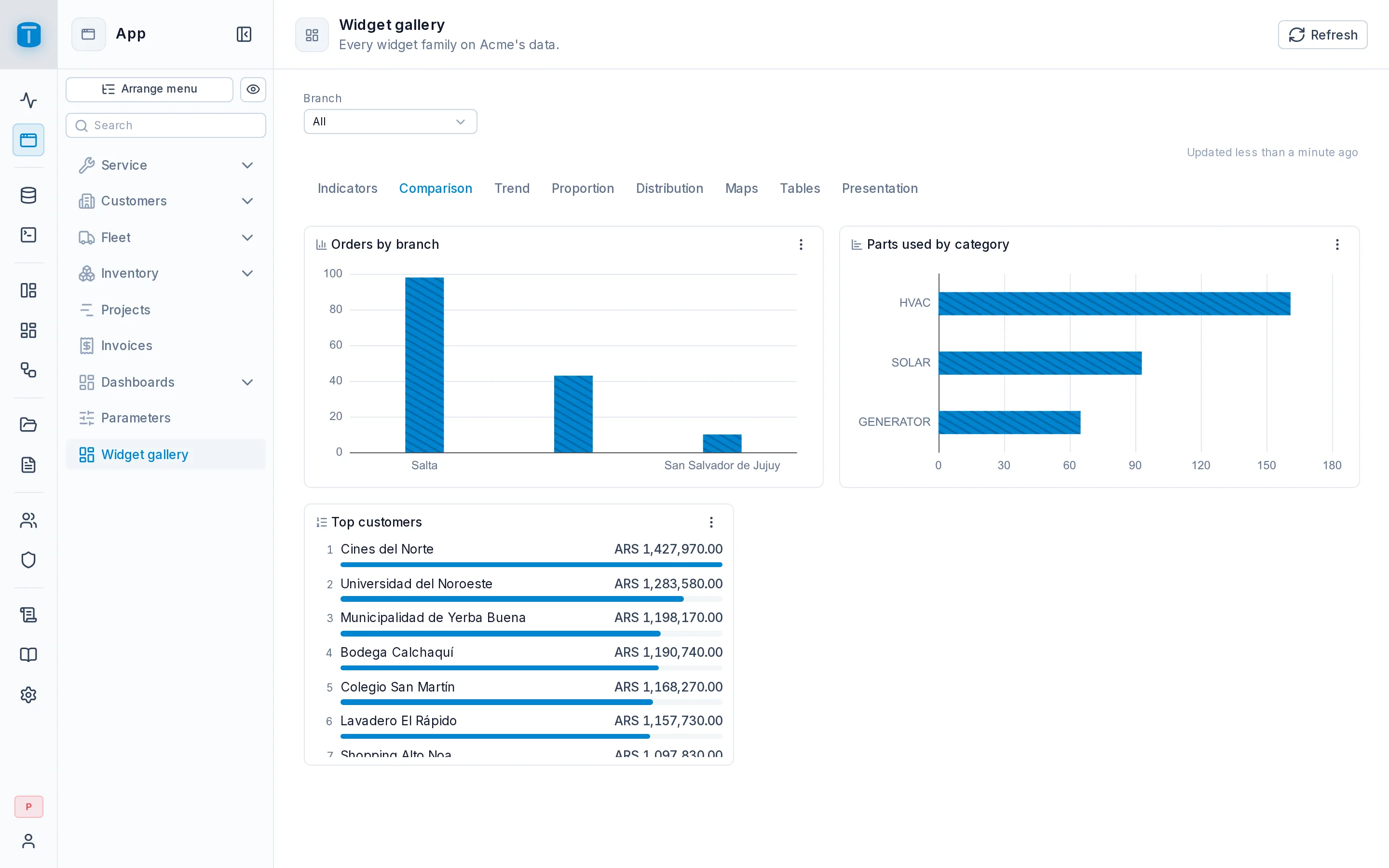Open the Parameters menu item
1389x868 pixels.
click(x=166, y=418)
